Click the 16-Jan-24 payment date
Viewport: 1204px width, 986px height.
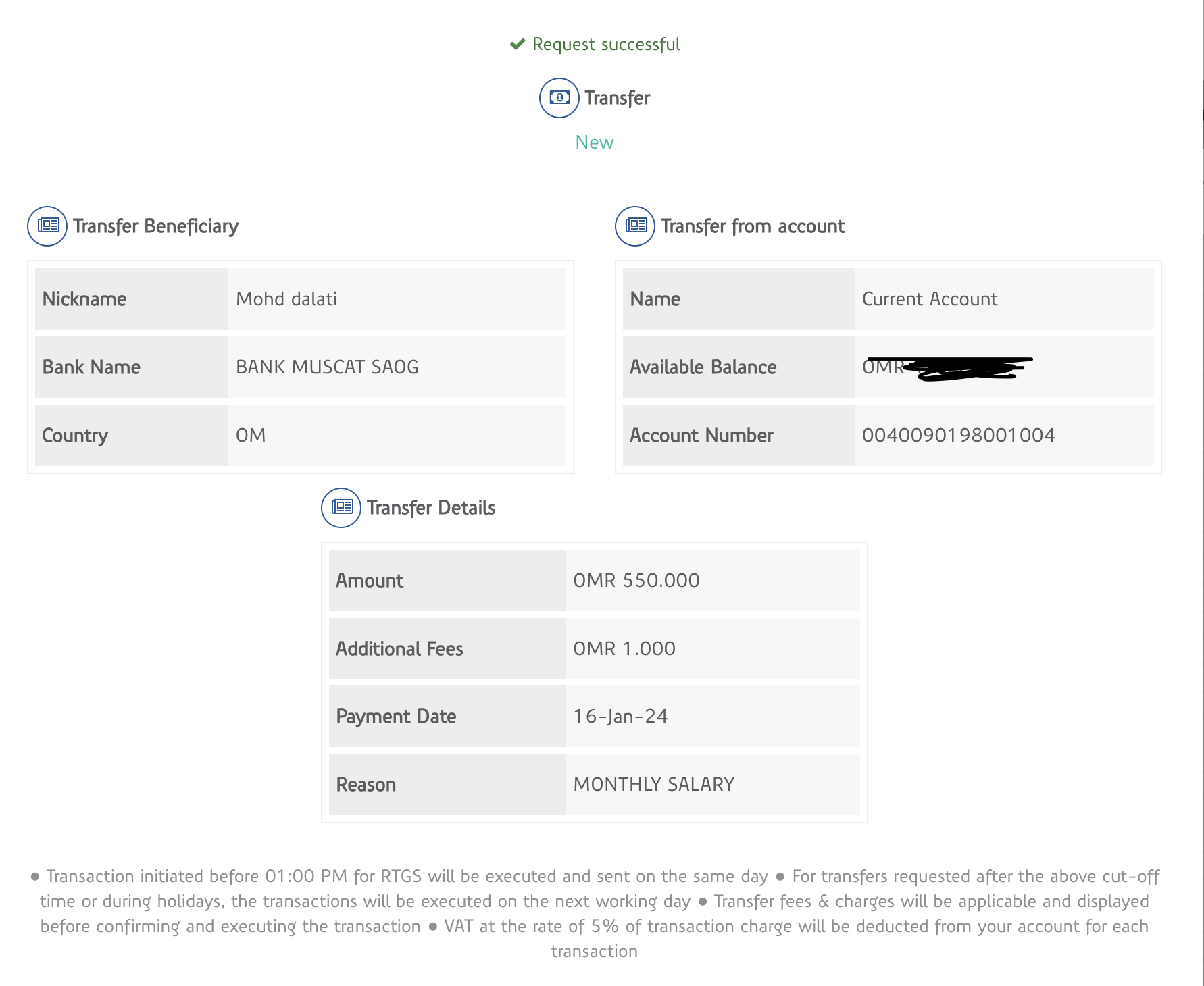pos(620,717)
